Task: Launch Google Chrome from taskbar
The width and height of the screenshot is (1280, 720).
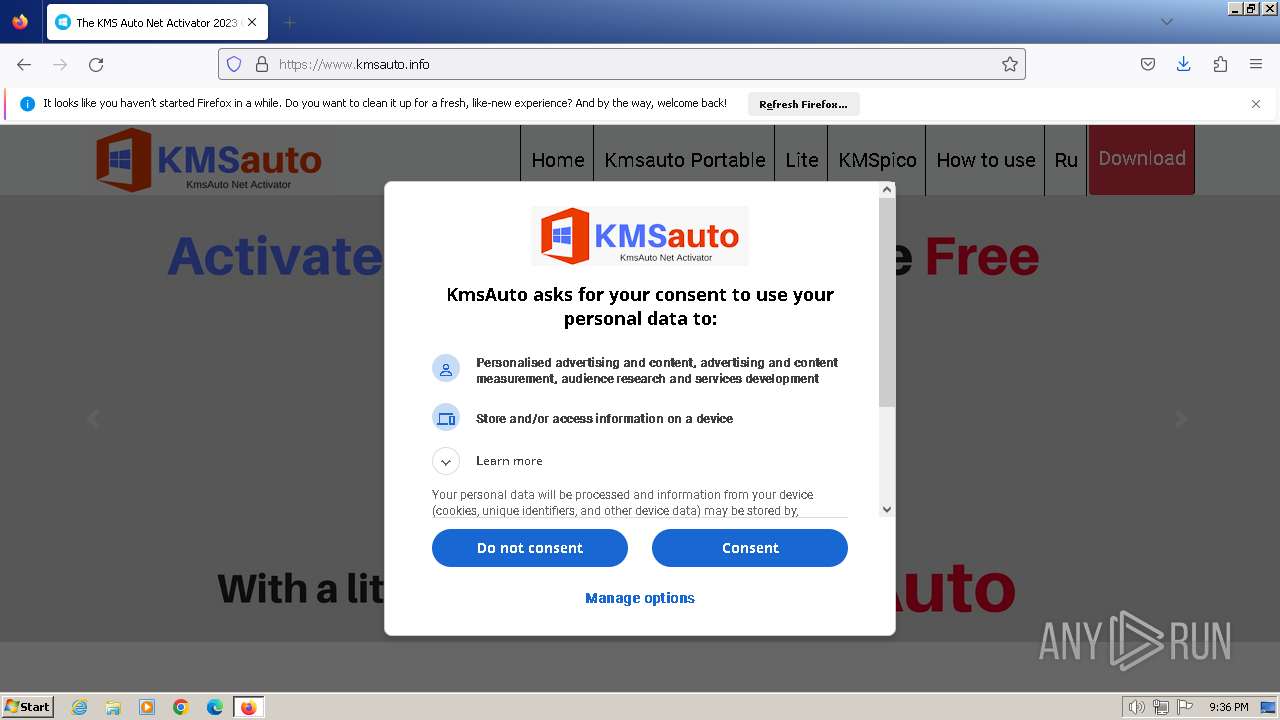Action: (x=181, y=707)
